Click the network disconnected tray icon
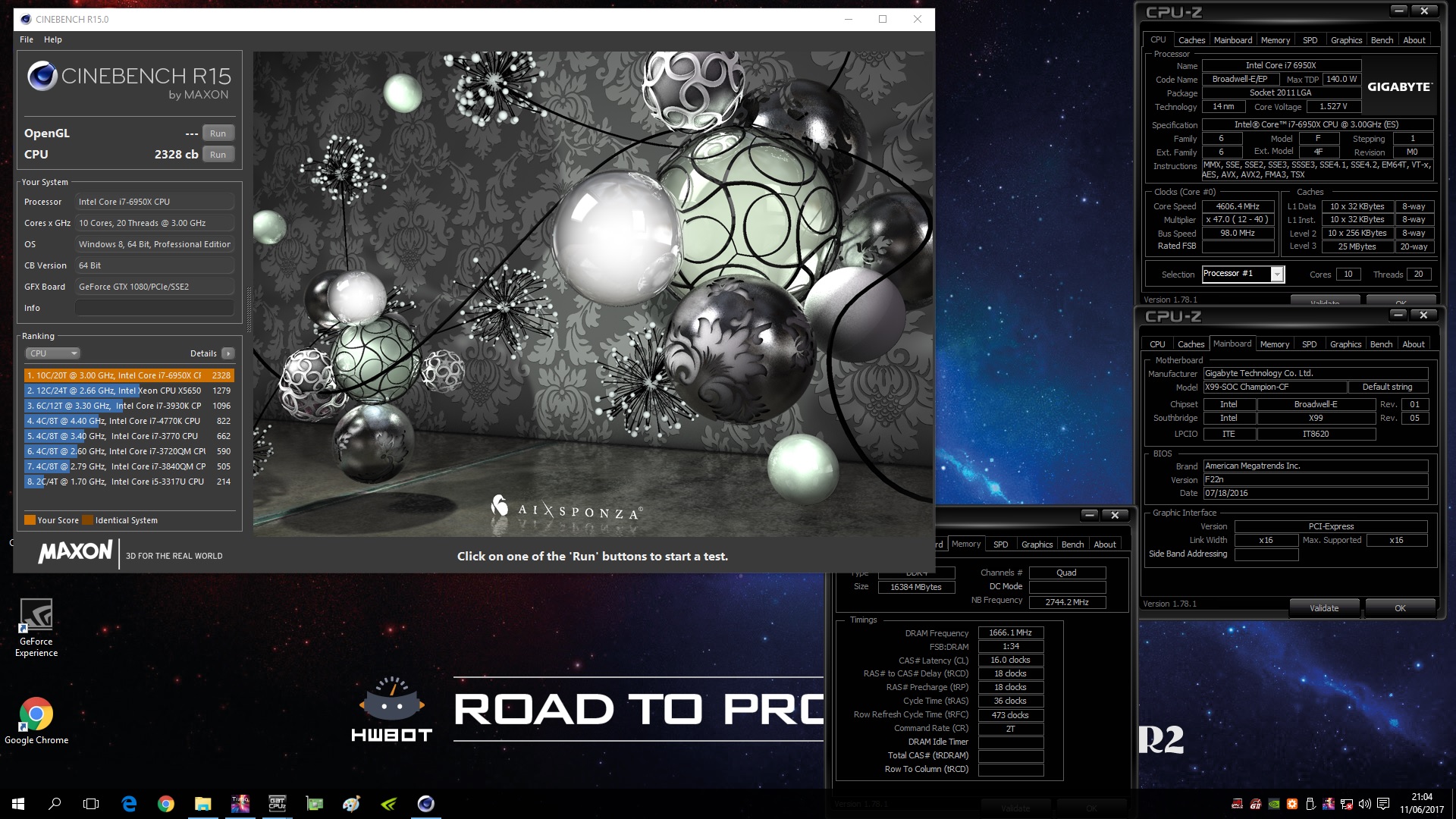The image size is (1456, 819). click(1347, 804)
